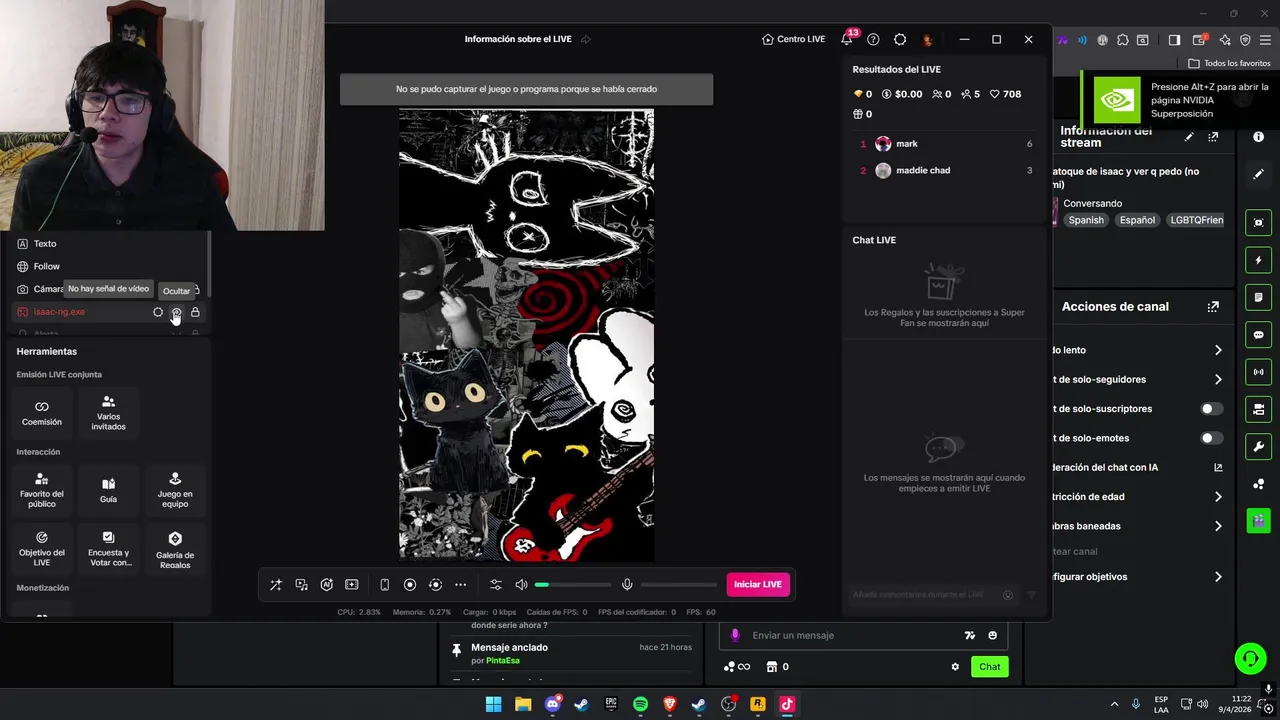The width and height of the screenshot is (1280, 720).
Task: Expand restricción de edad option
Action: click(1218, 497)
